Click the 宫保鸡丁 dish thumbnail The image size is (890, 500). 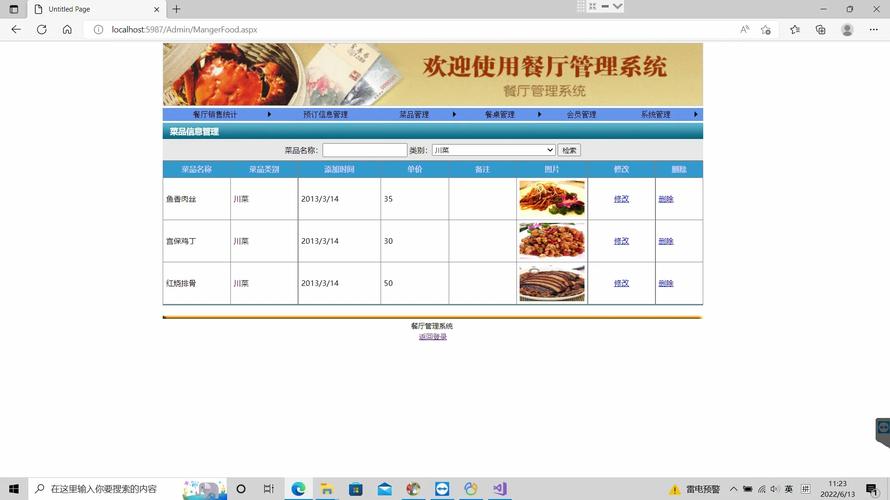pyautogui.click(x=552, y=241)
